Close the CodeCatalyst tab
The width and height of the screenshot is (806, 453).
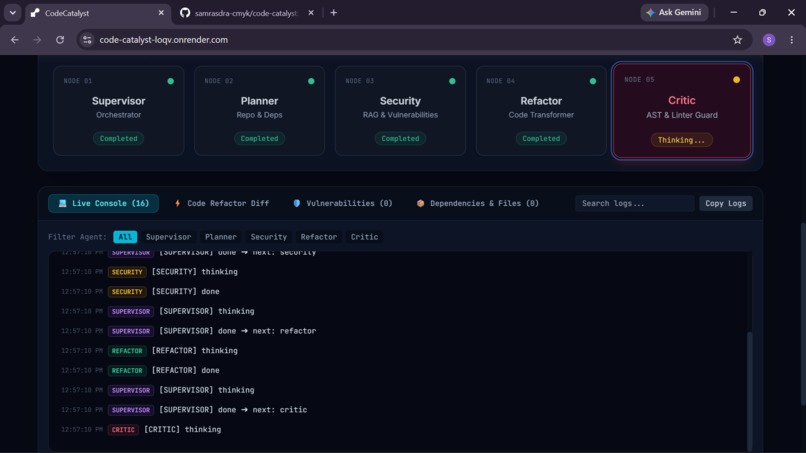click(x=161, y=13)
